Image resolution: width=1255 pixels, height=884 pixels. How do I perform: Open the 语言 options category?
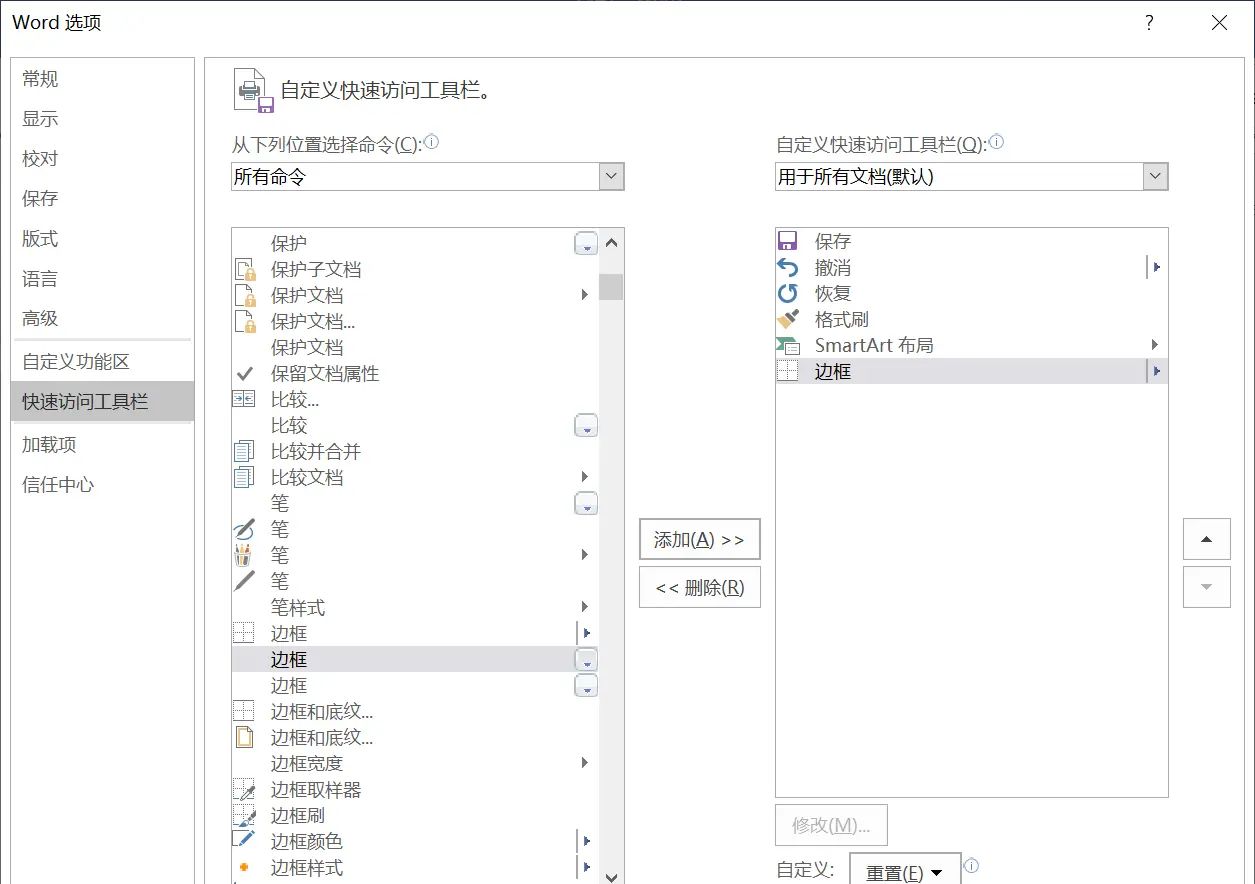(x=102, y=279)
